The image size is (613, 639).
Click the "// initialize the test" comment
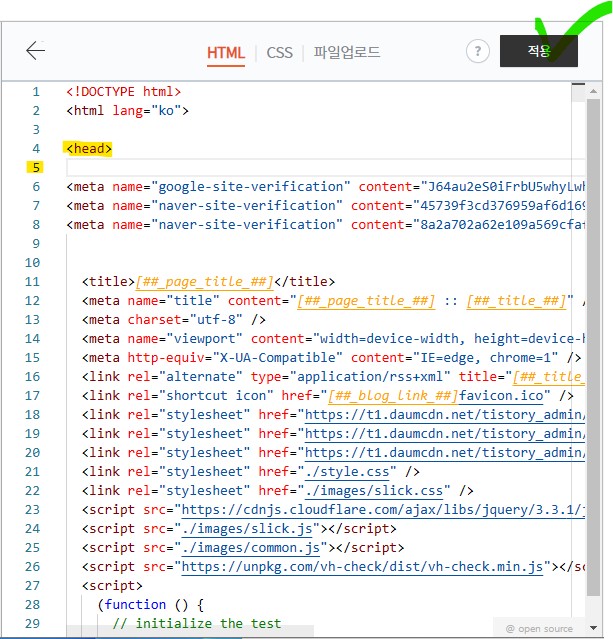point(196,624)
